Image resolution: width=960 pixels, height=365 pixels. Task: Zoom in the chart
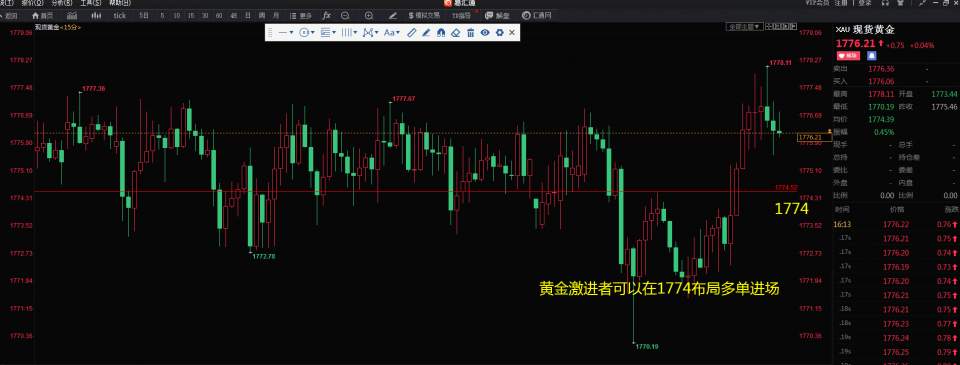click(369, 15)
